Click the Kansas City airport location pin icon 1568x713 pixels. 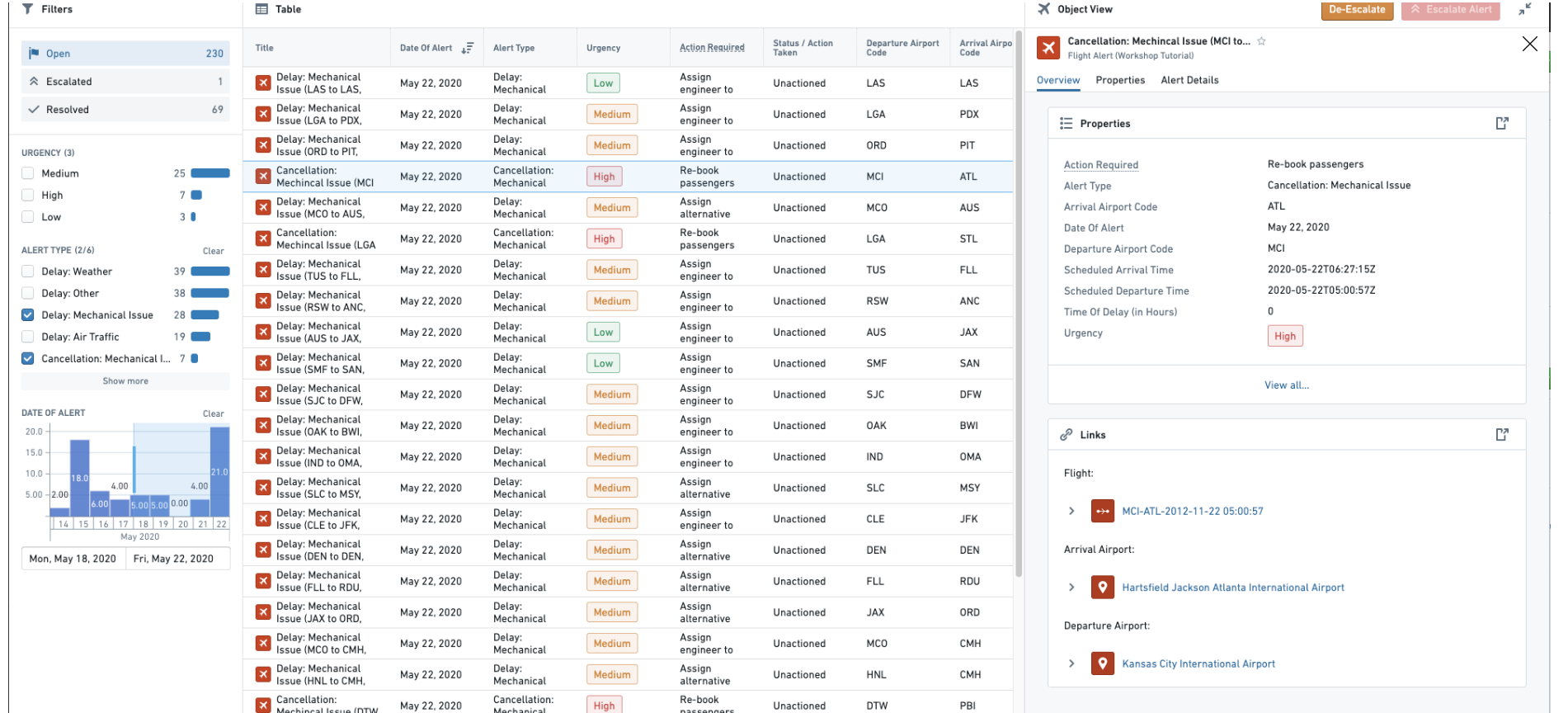click(x=1102, y=663)
